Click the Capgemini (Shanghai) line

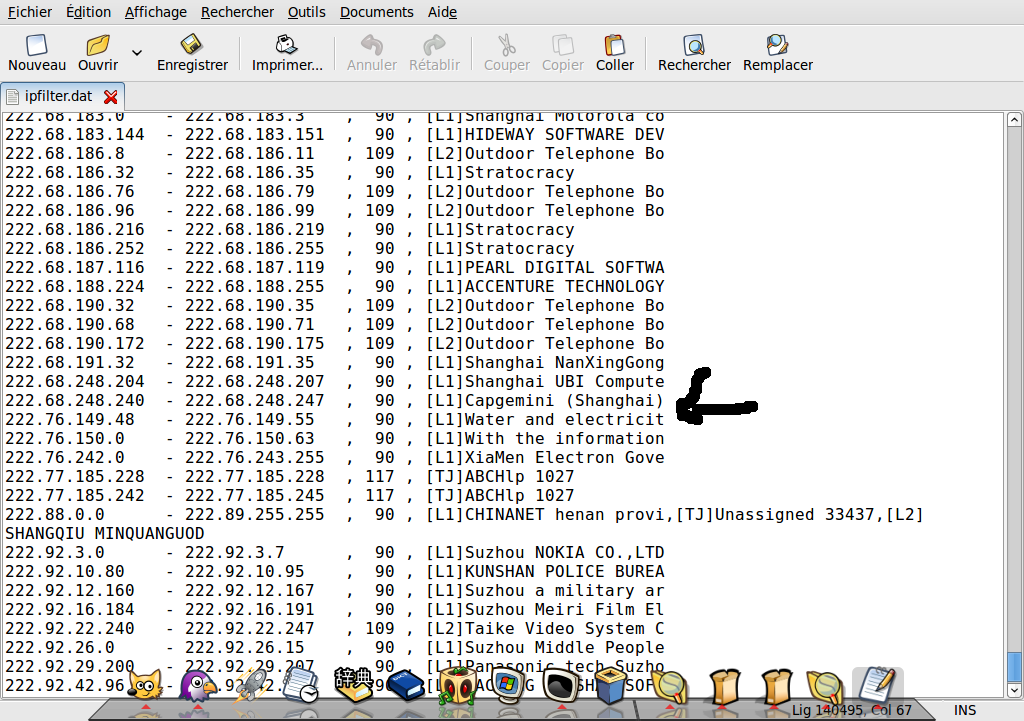click(x=334, y=400)
